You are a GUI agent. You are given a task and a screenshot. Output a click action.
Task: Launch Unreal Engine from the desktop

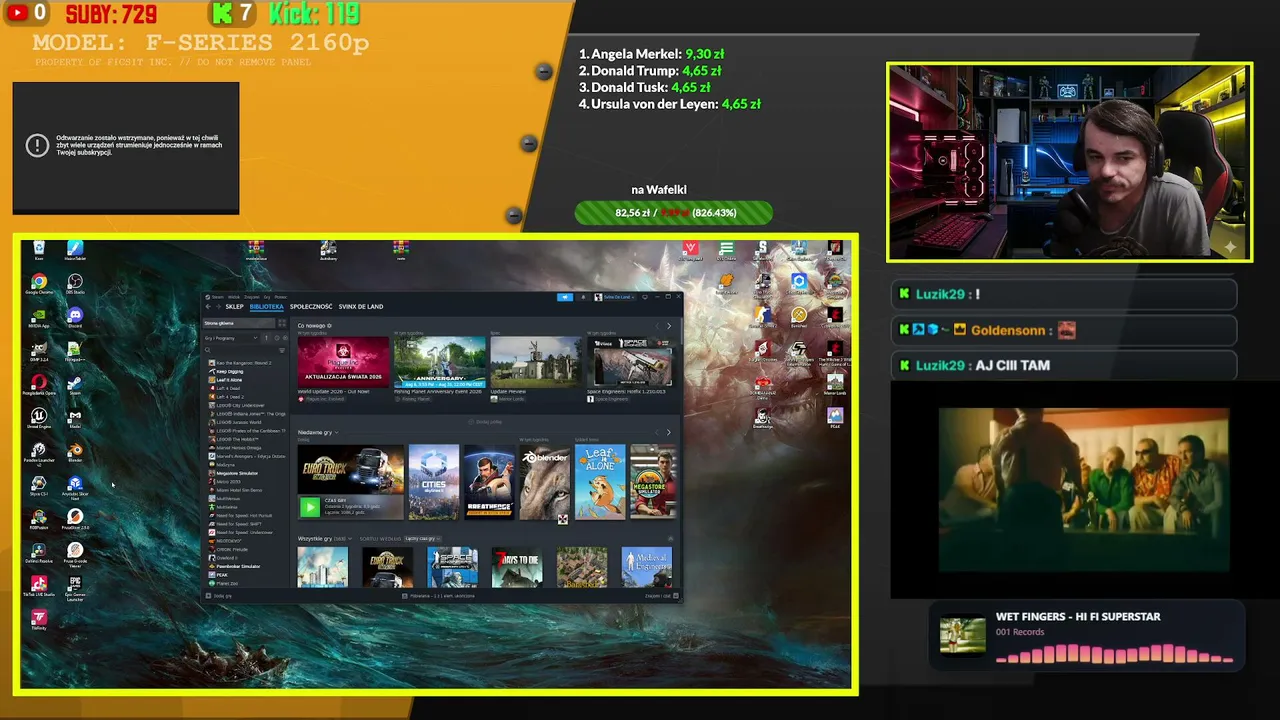tap(38, 418)
